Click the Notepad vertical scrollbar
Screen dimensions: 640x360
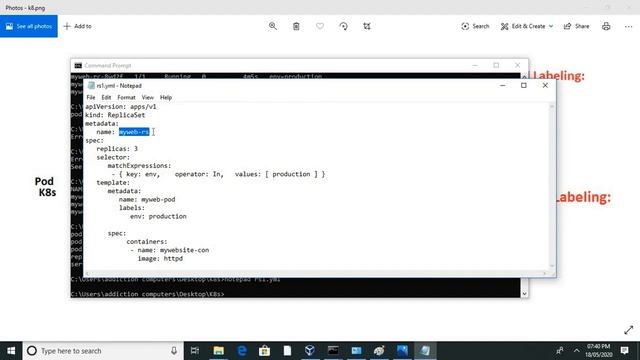coord(552,186)
